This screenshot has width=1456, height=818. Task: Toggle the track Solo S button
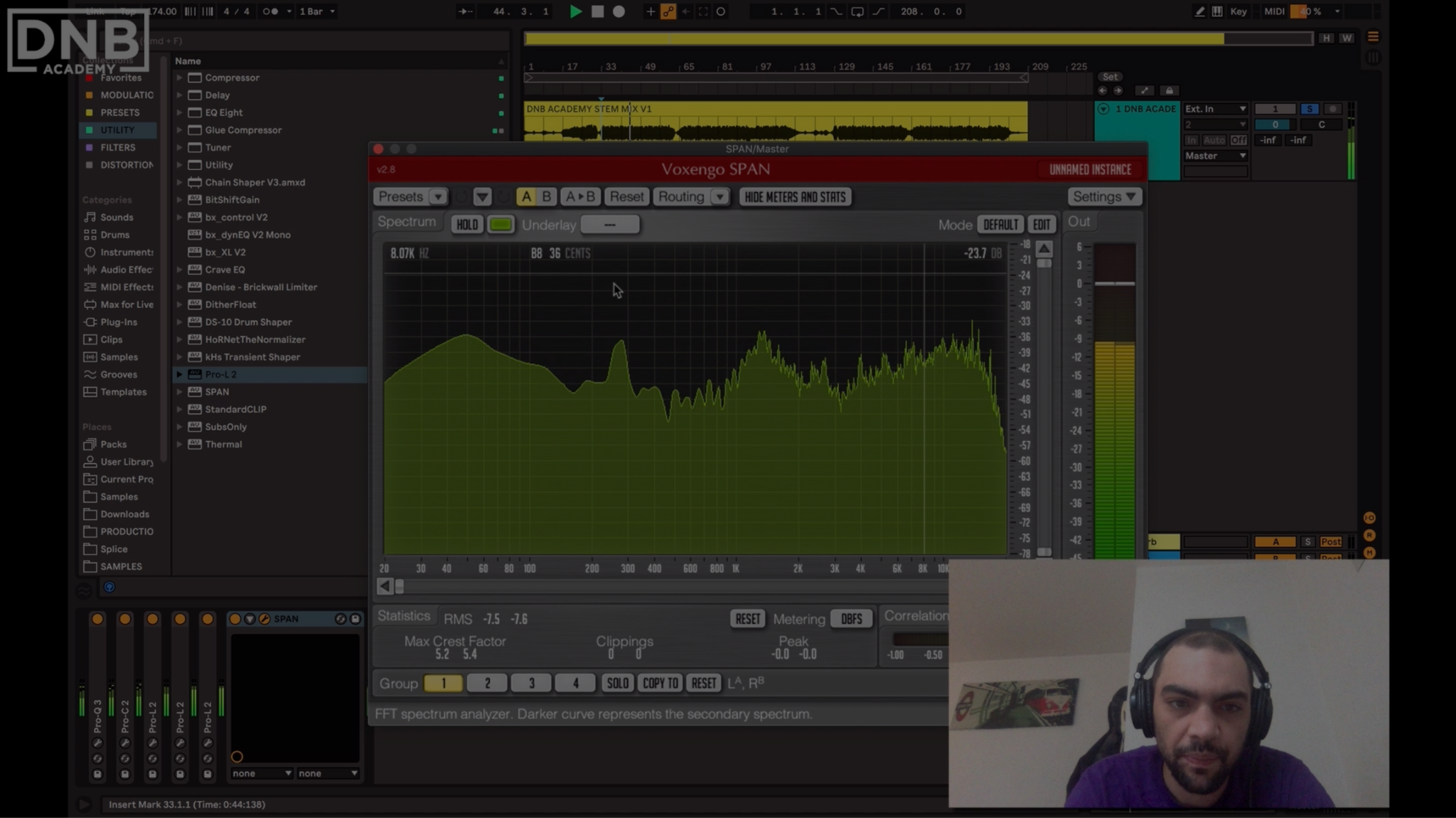[1309, 109]
